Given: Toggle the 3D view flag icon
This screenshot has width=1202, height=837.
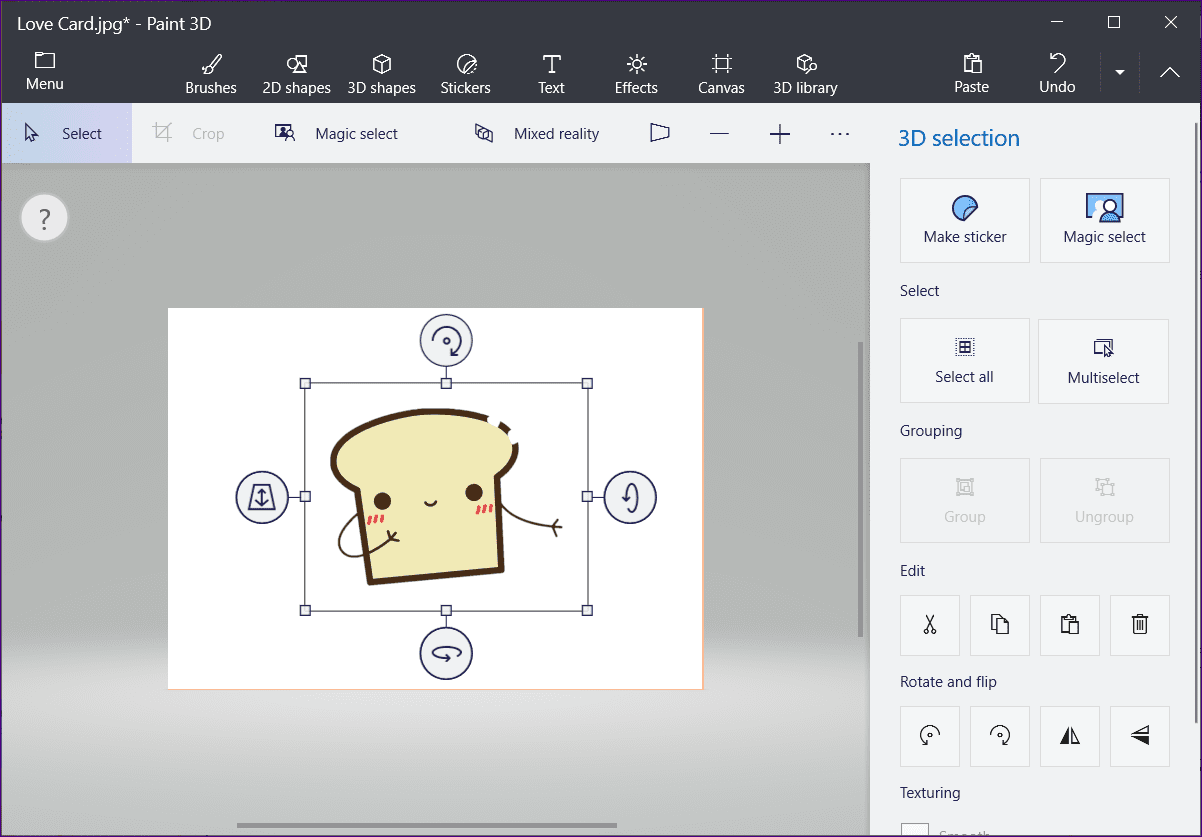Looking at the screenshot, I should [x=659, y=133].
